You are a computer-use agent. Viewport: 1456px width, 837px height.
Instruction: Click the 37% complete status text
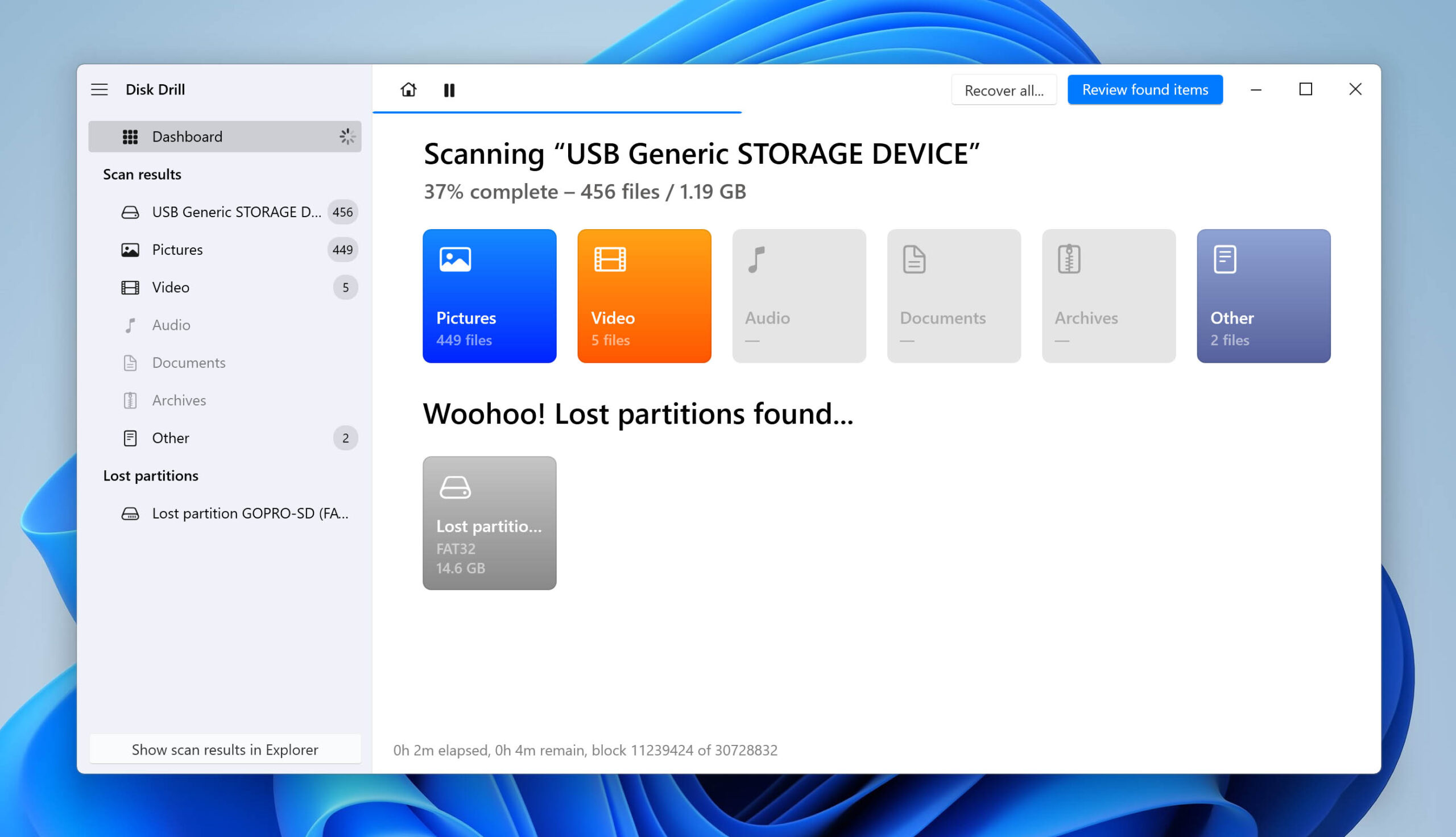pos(585,192)
